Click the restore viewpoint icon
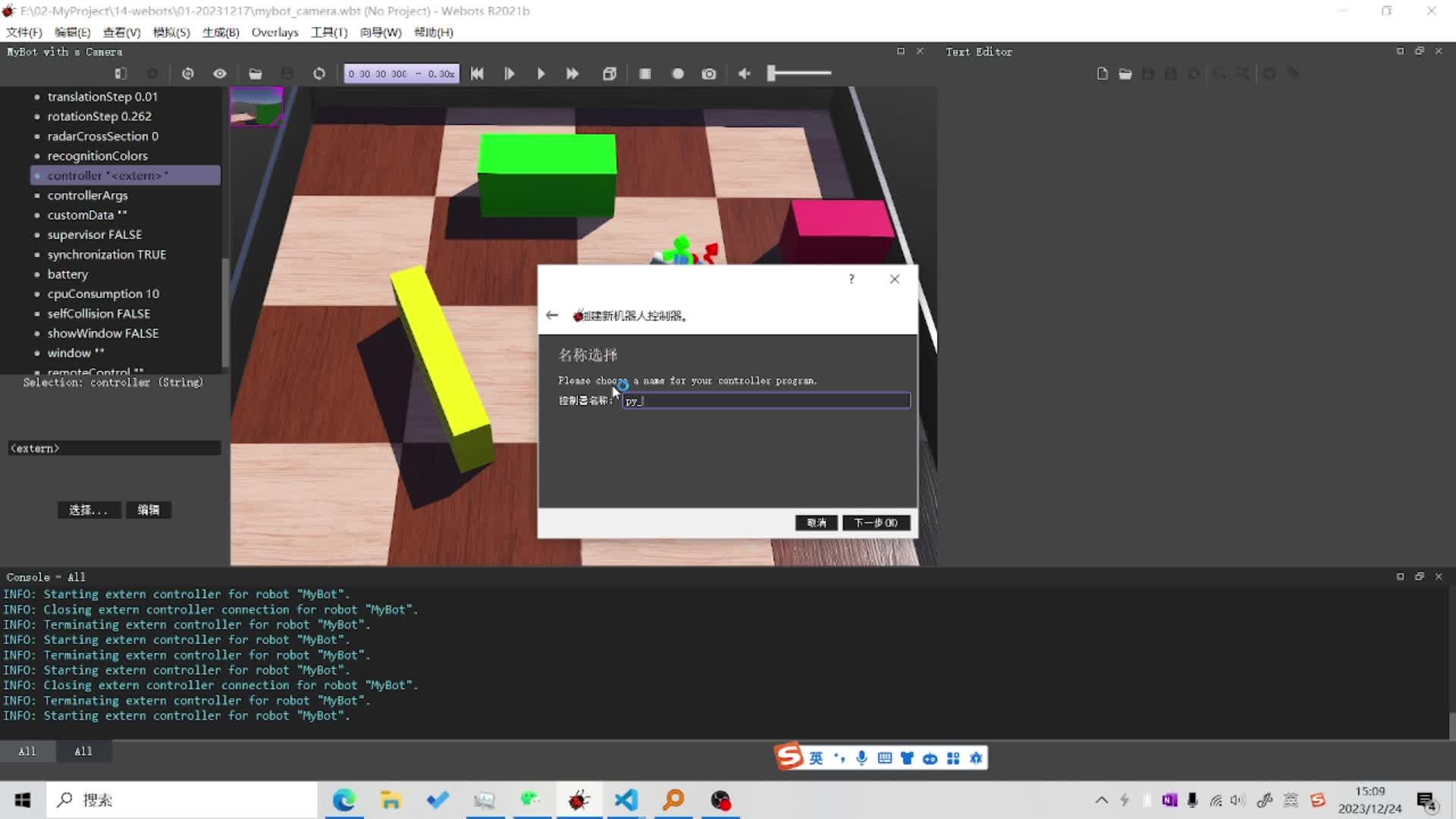Image resolution: width=1456 pixels, height=819 pixels. (x=188, y=74)
